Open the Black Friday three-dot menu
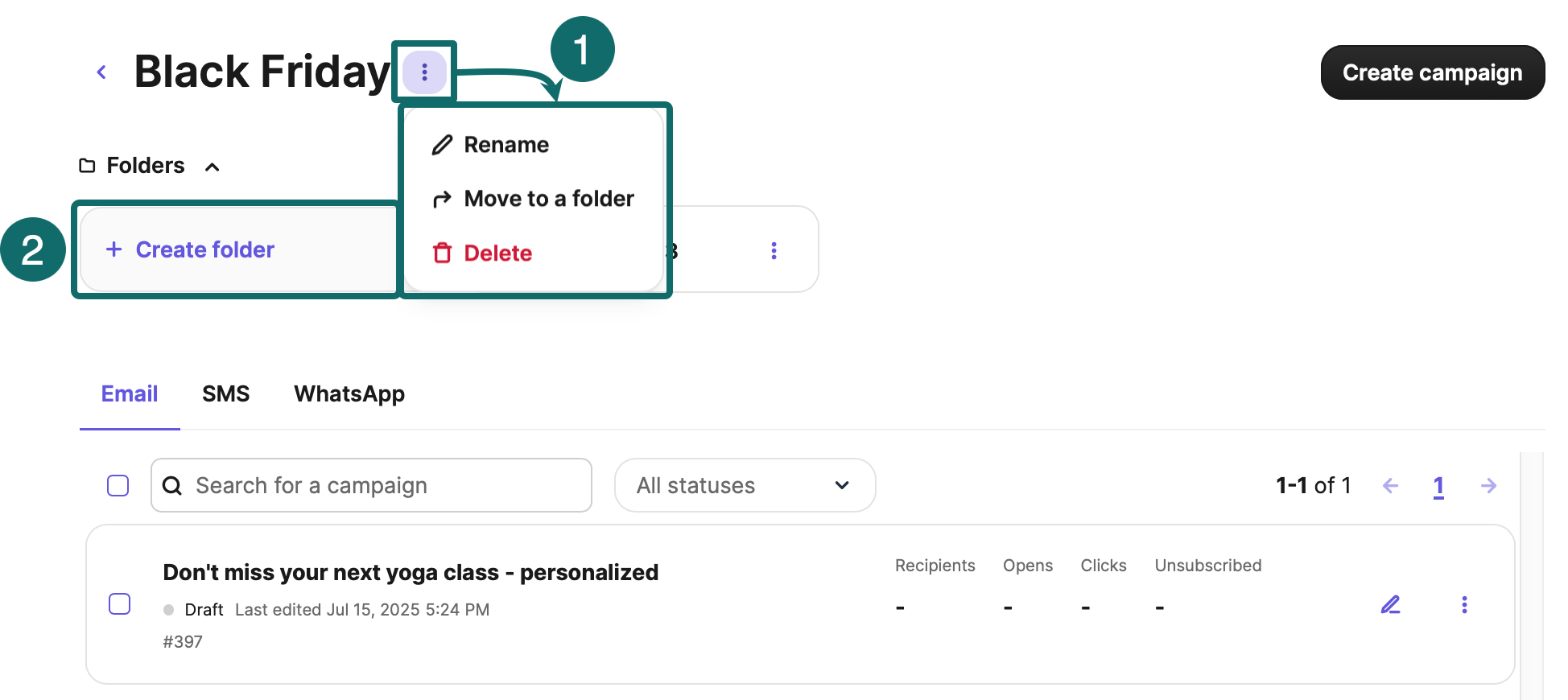 tap(424, 72)
